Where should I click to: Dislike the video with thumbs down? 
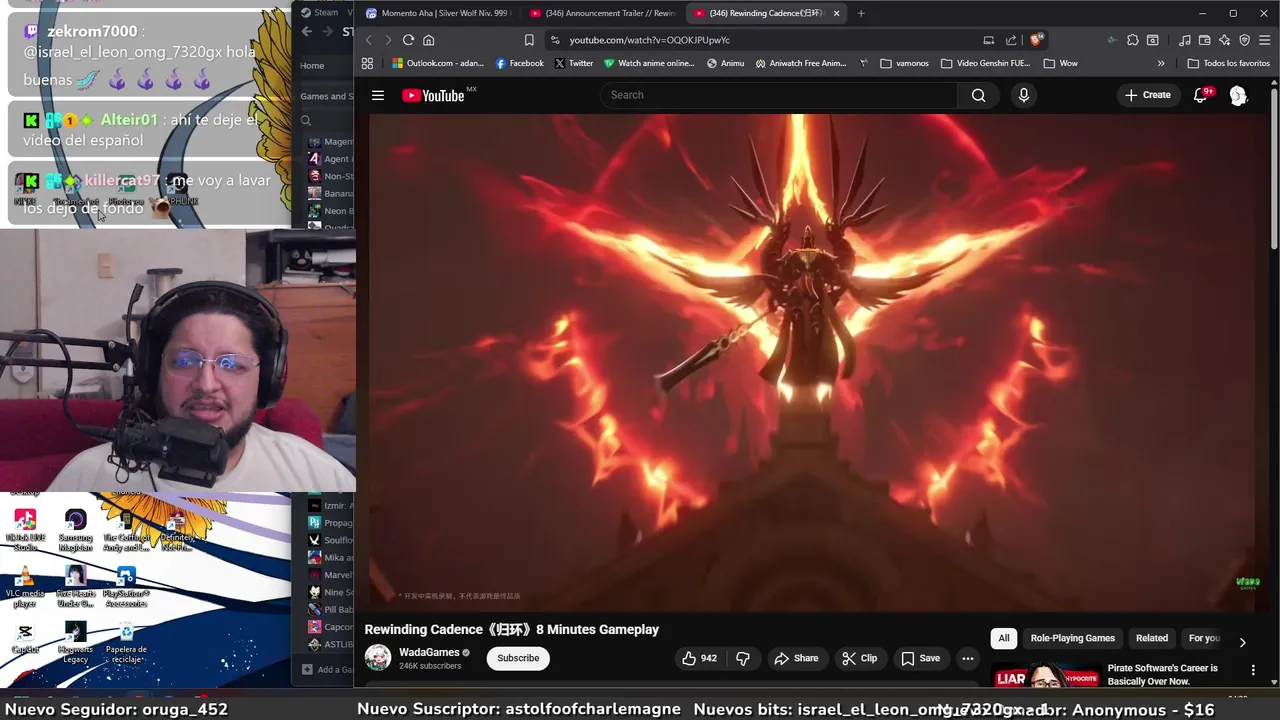point(743,658)
